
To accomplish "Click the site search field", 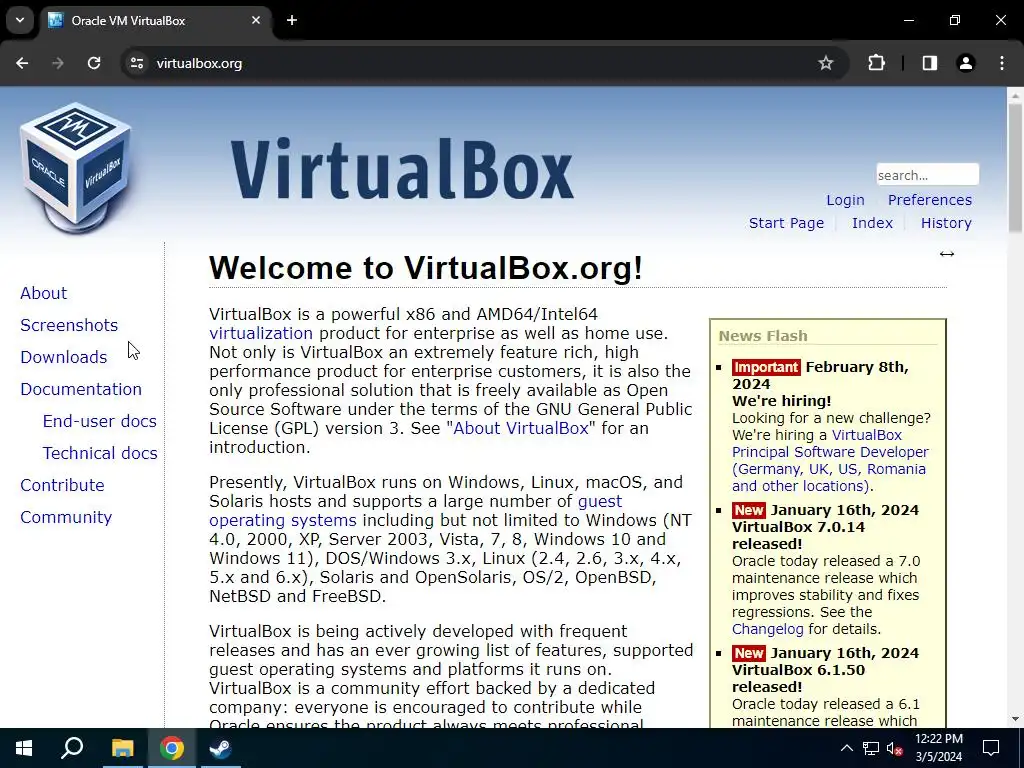I will [x=927, y=175].
